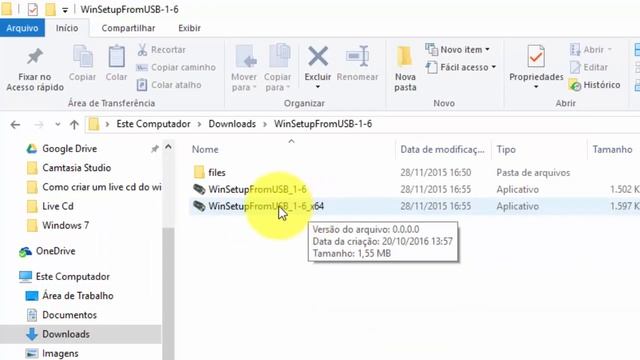
Task: Select Como criar um live cd sidebar folder
Action: pos(93,187)
